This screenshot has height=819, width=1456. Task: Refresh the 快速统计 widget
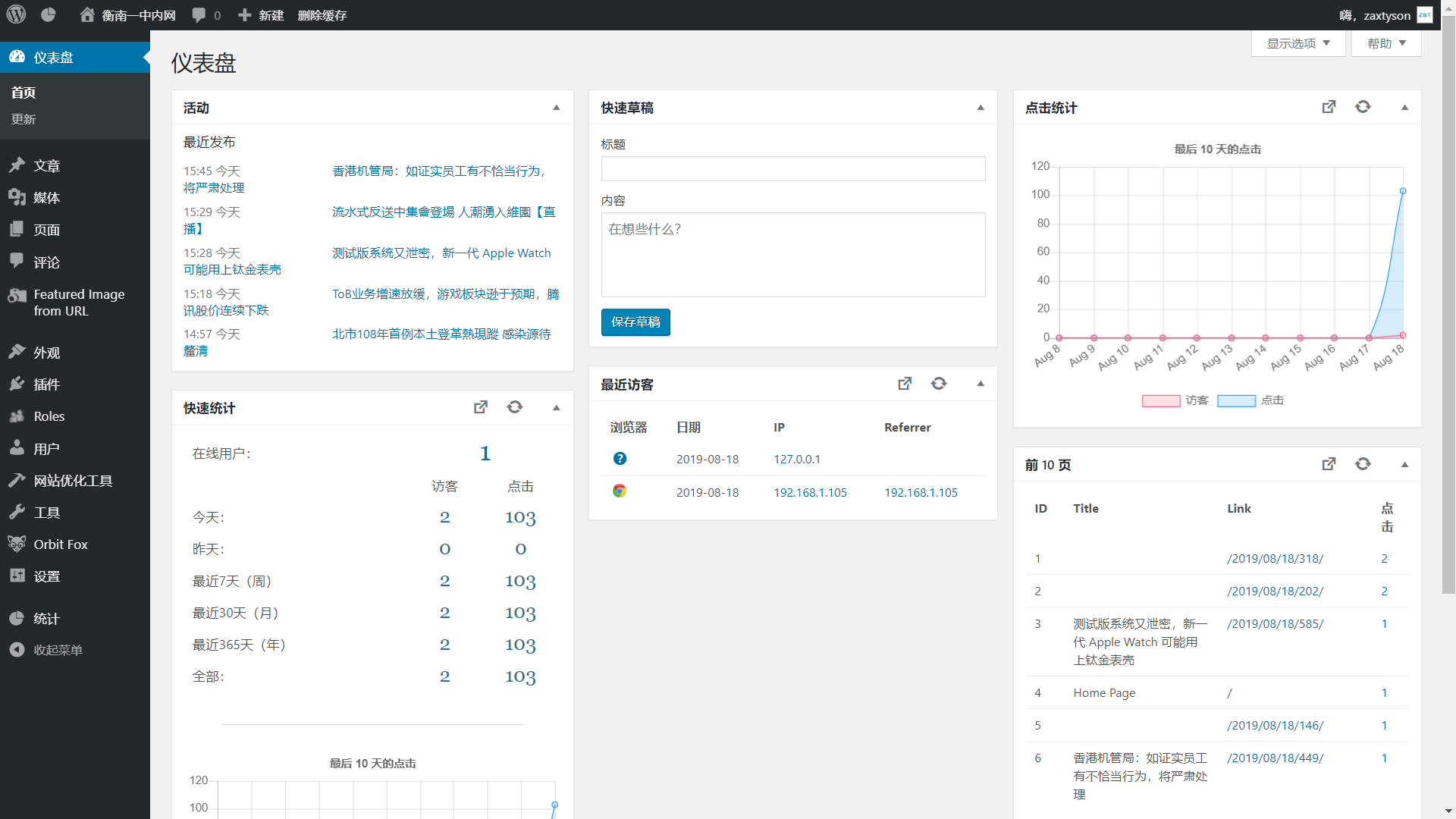(x=515, y=407)
